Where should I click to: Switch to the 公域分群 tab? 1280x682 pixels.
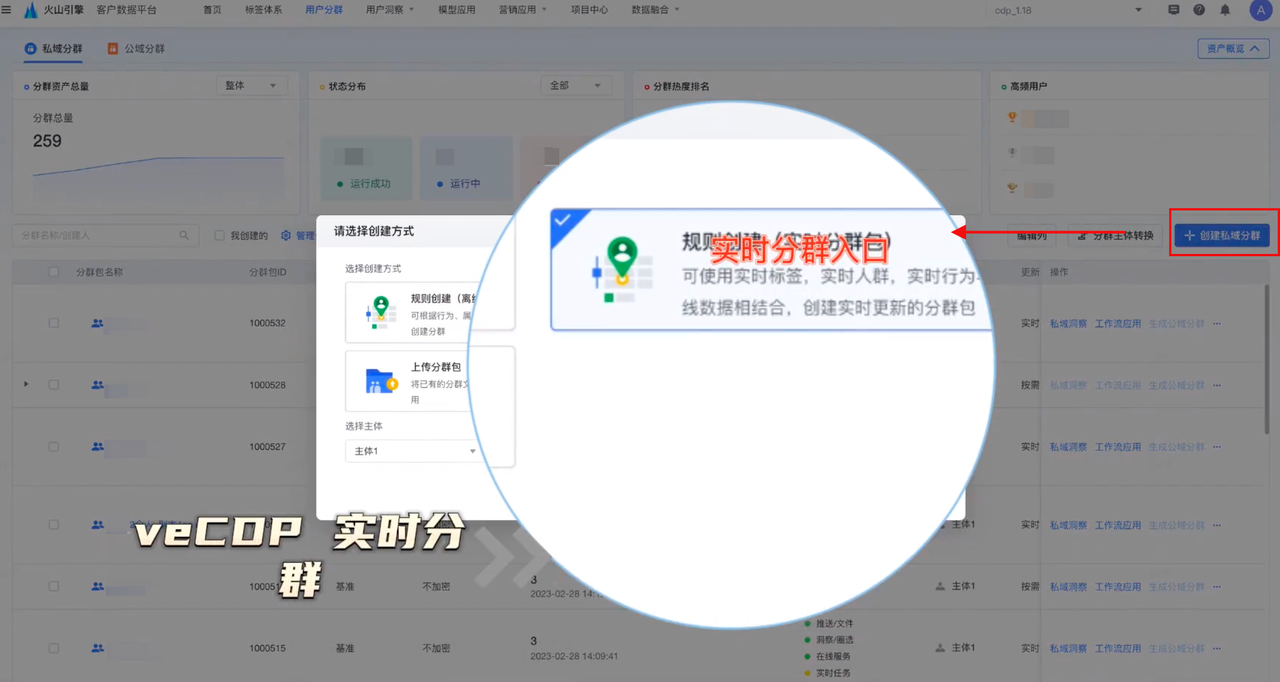tap(136, 48)
